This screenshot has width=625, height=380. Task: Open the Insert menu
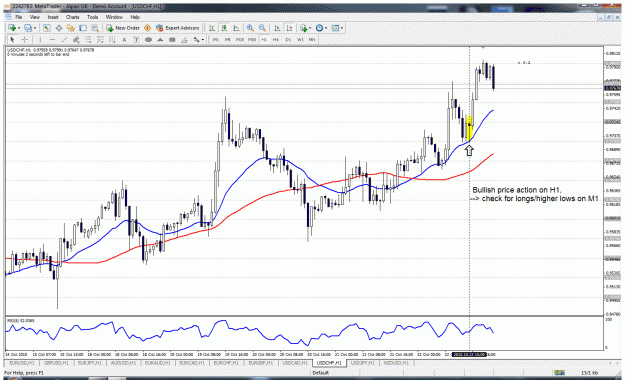tap(53, 17)
